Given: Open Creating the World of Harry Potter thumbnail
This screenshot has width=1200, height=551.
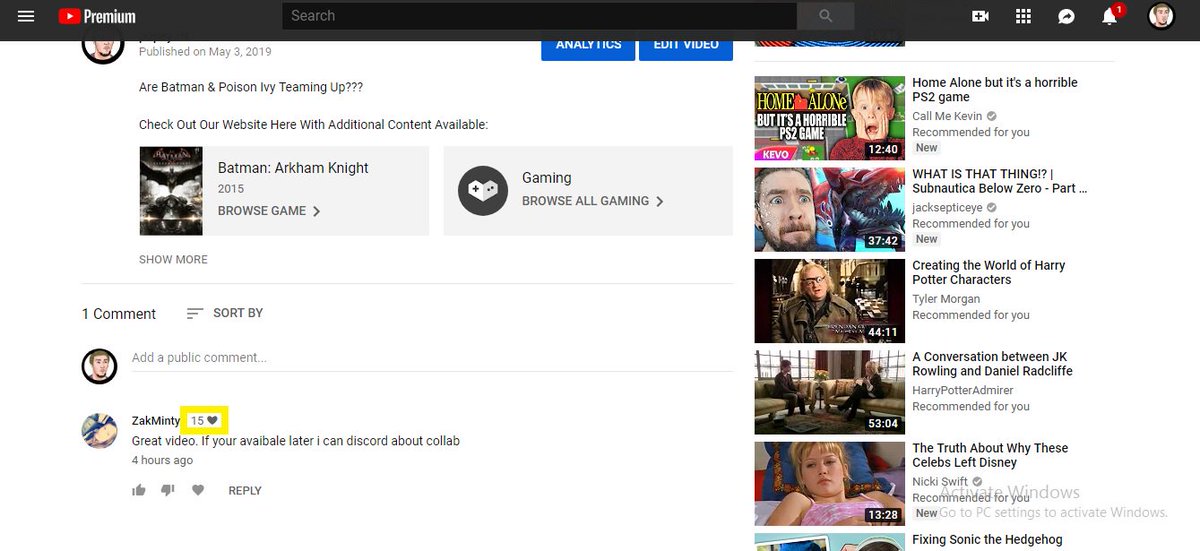Looking at the screenshot, I should tap(829, 300).
